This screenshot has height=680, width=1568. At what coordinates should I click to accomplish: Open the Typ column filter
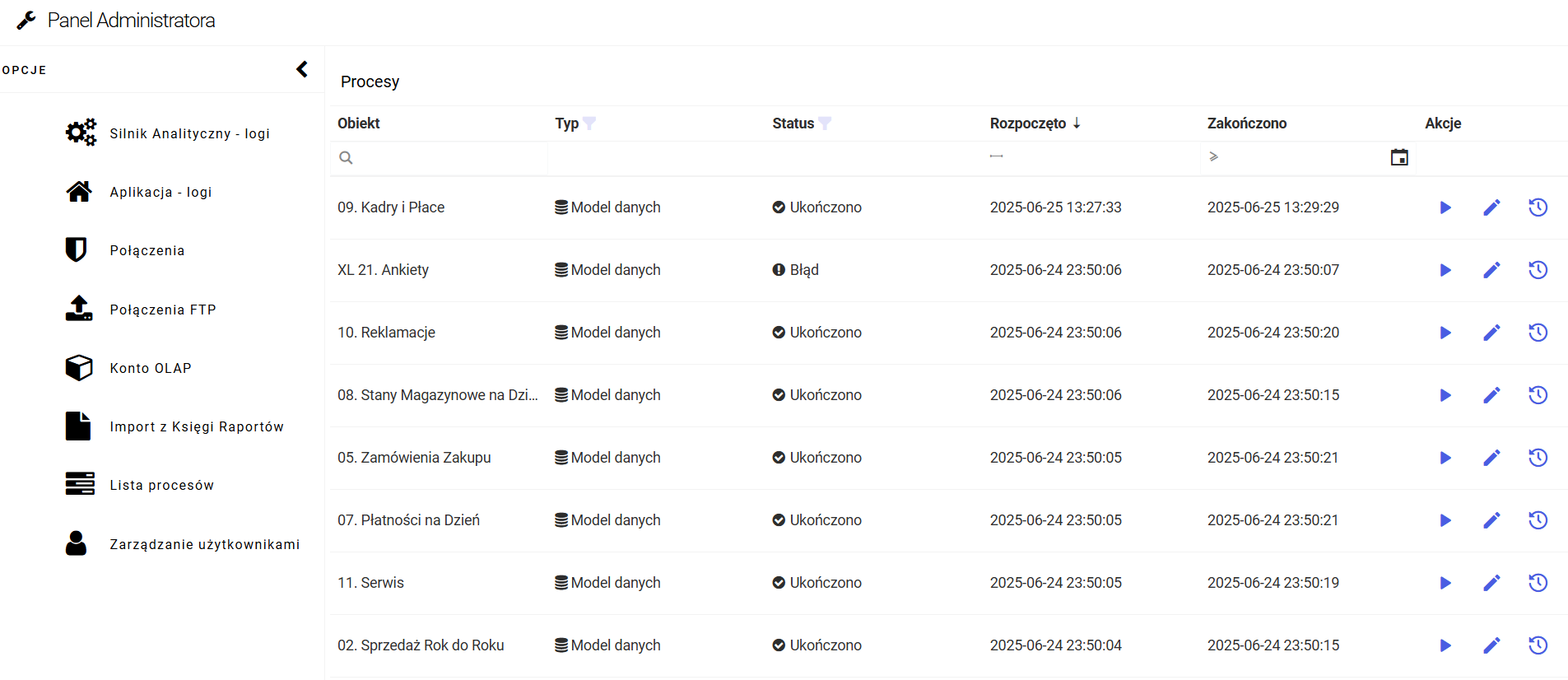tap(589, 123)
